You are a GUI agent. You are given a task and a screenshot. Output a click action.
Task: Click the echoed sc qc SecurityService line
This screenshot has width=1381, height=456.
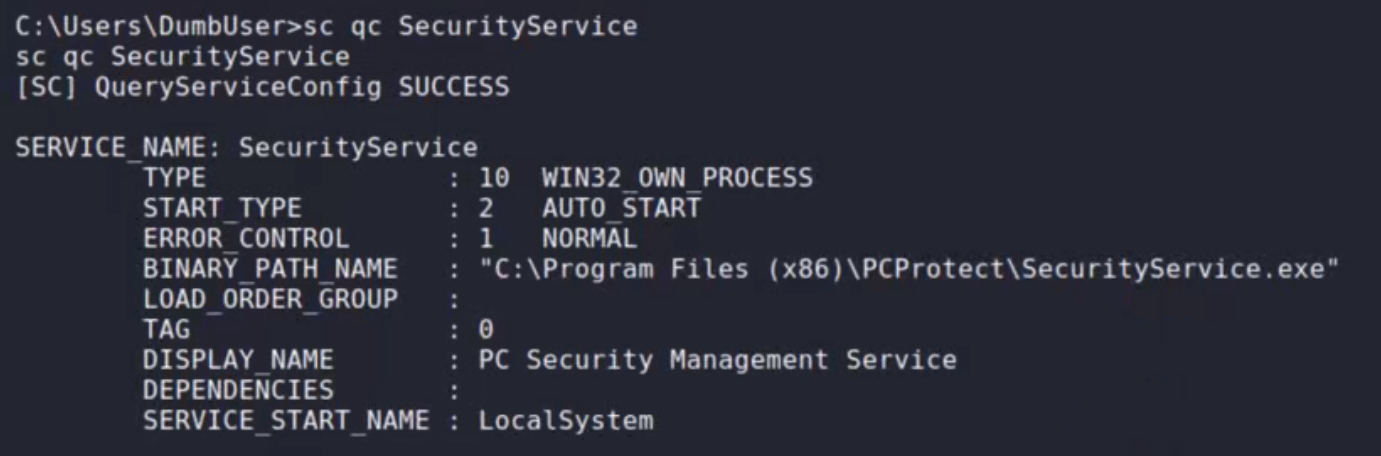point(183,56)
